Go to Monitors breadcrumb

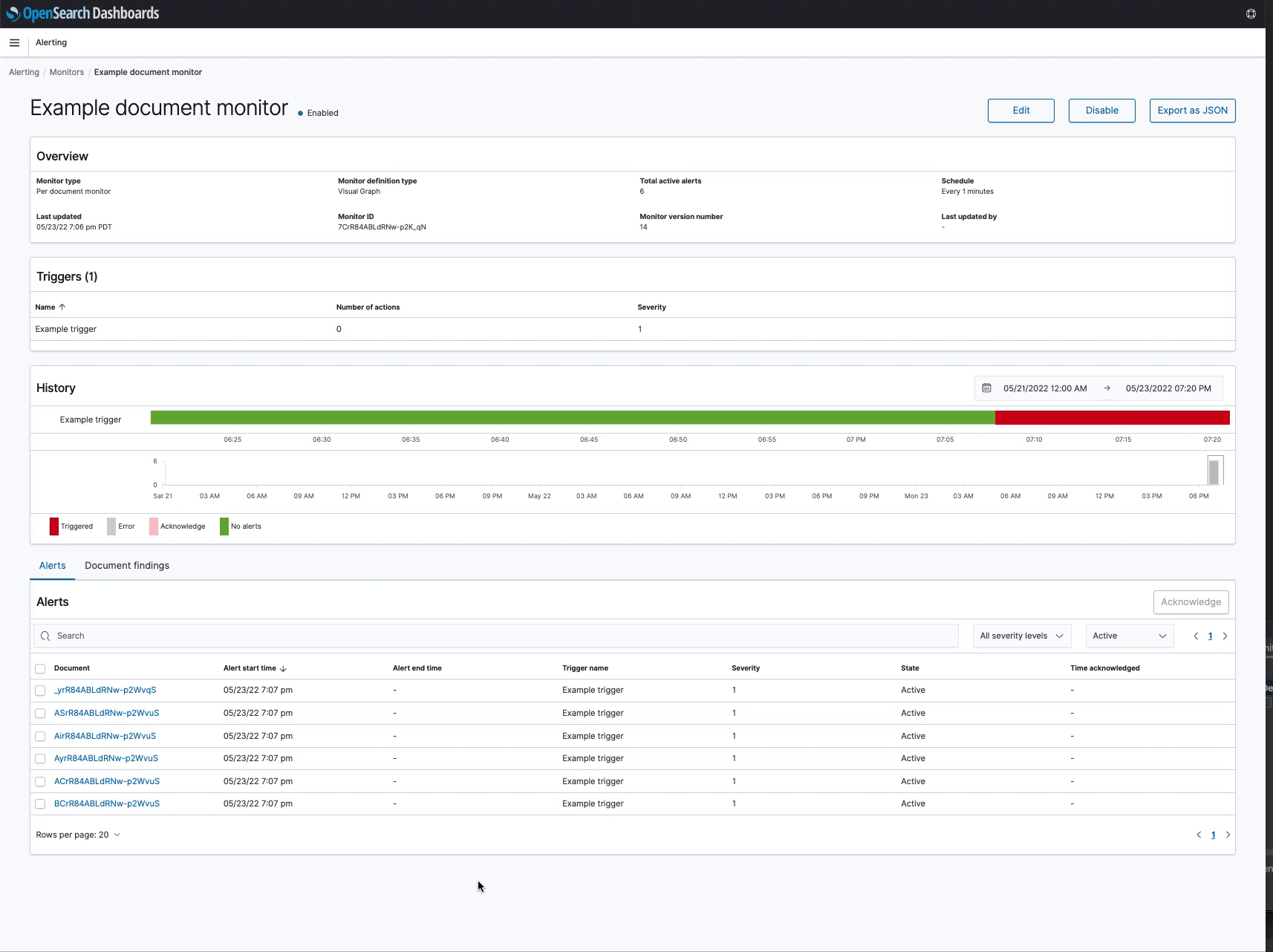click(67, 72)
